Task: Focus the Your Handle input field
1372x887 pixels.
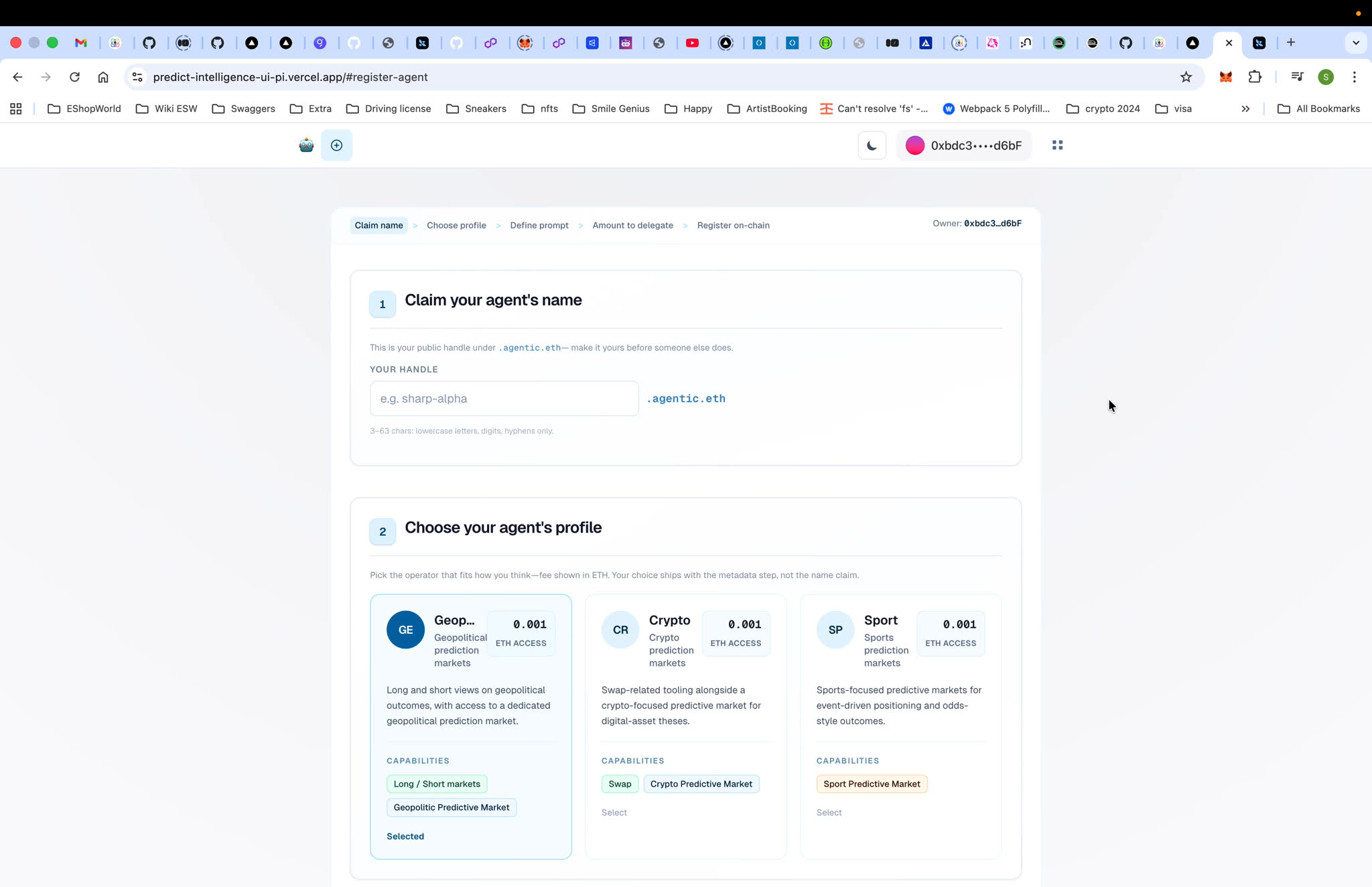Action: click(x=504, y=399)
